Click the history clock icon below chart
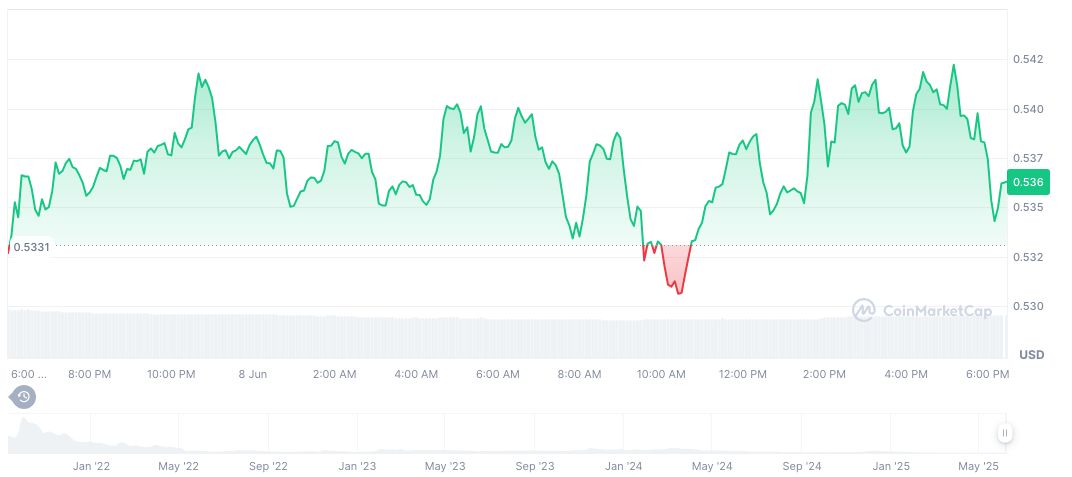 (23, 397)
